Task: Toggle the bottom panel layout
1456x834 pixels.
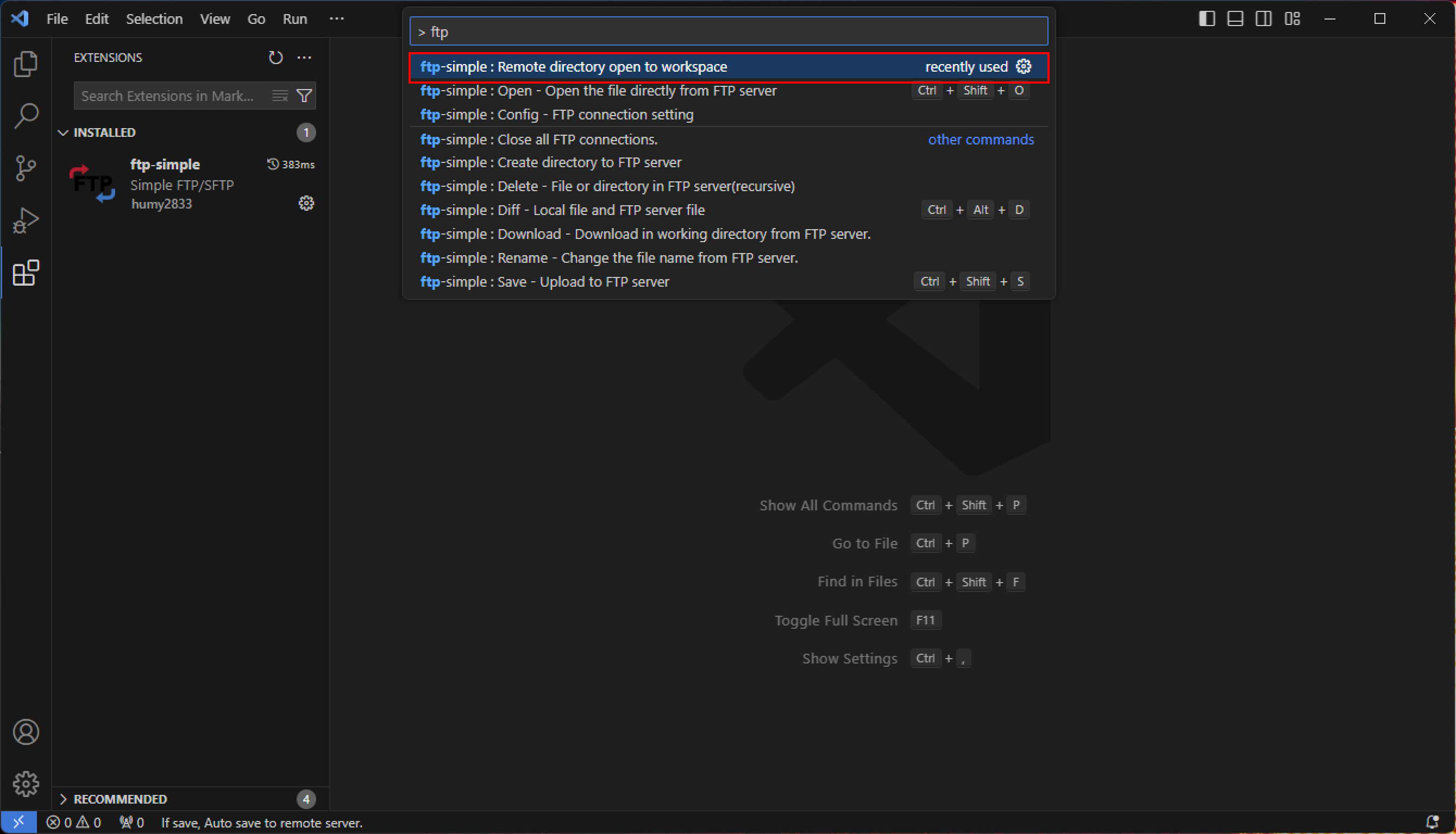Action: pyautogui.click(x=1235, y=19)
